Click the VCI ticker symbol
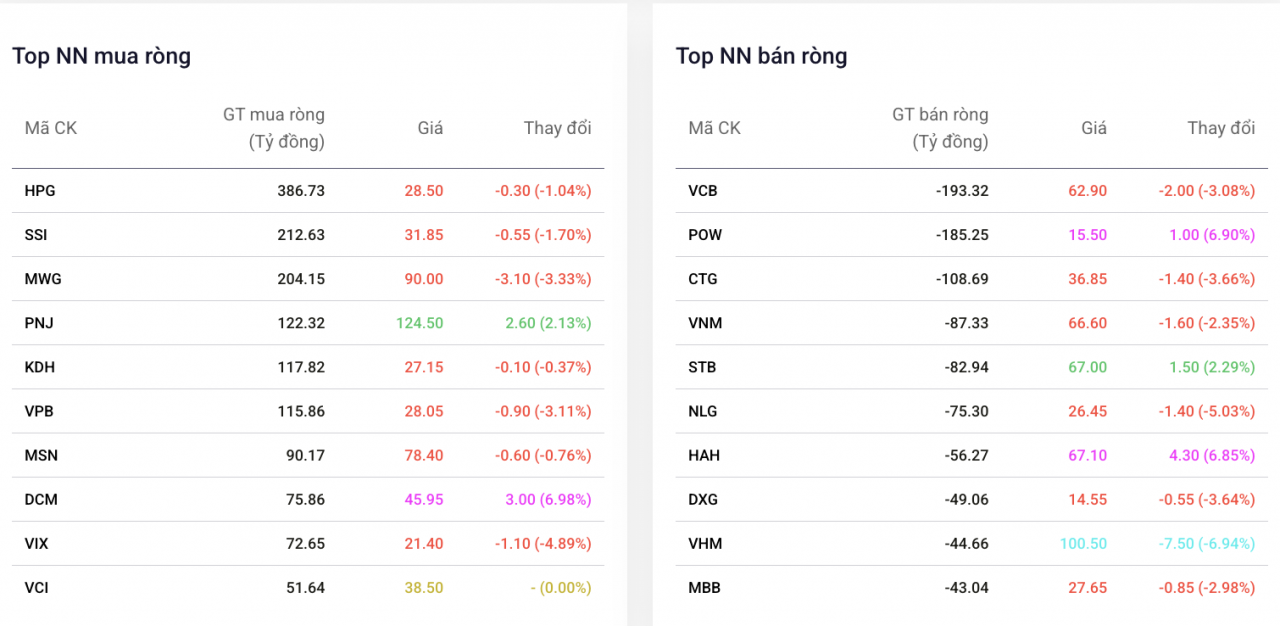 [36, 587]
